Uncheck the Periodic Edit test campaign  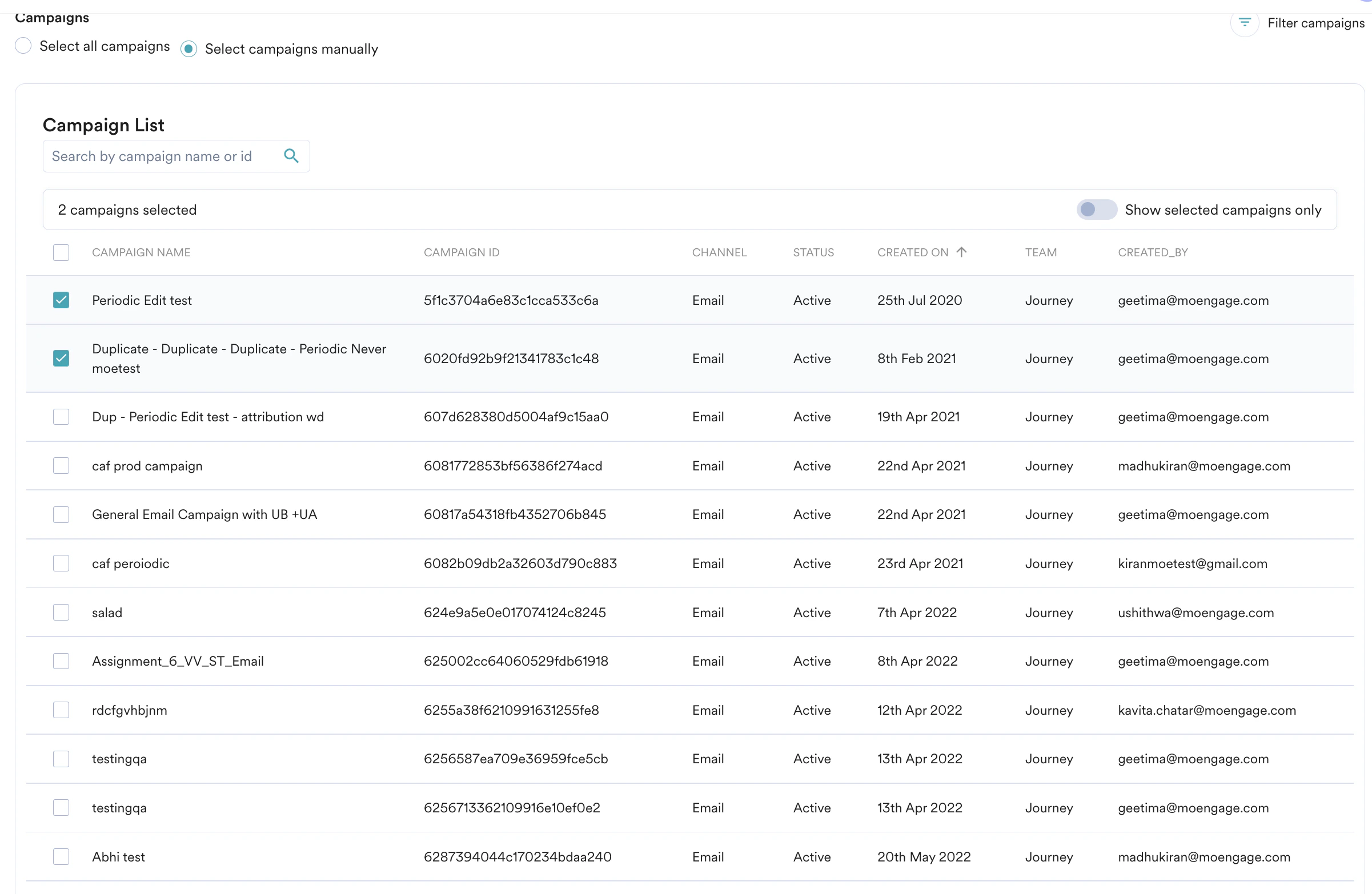click(x=61, y=300)
